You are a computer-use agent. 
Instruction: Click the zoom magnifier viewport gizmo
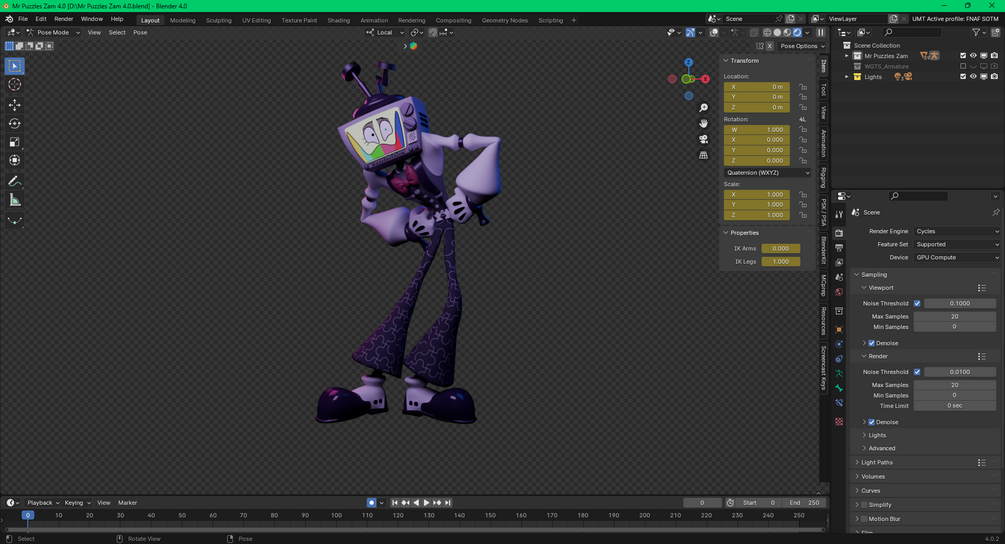[703, 108]
